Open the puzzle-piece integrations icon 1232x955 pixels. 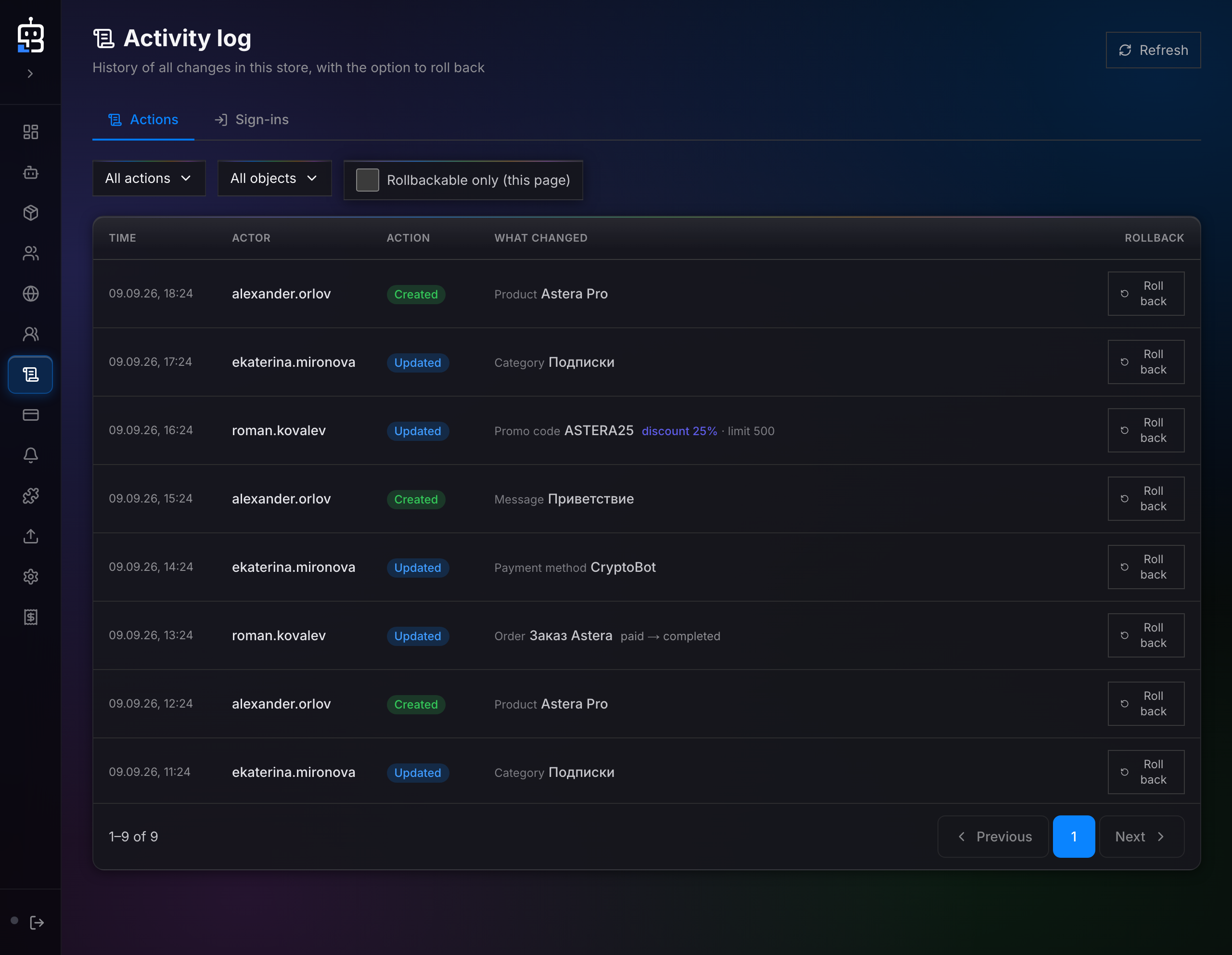[30, 496]
